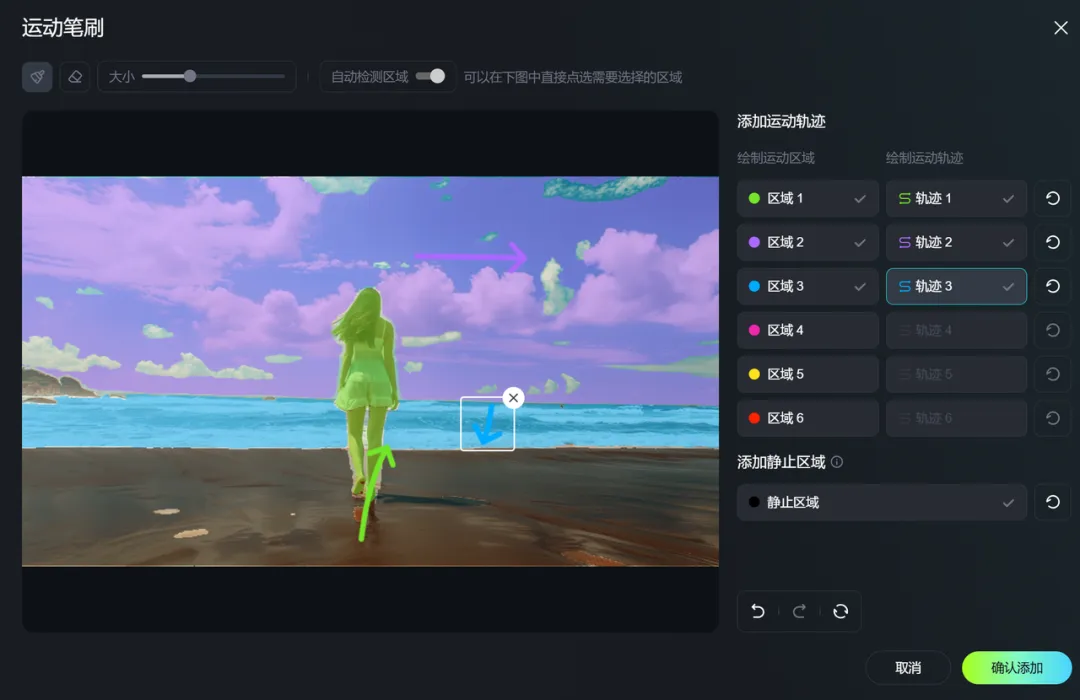Click the 添加运动轨迹 heading
1080x700 pixels.
tap(781, 121)
